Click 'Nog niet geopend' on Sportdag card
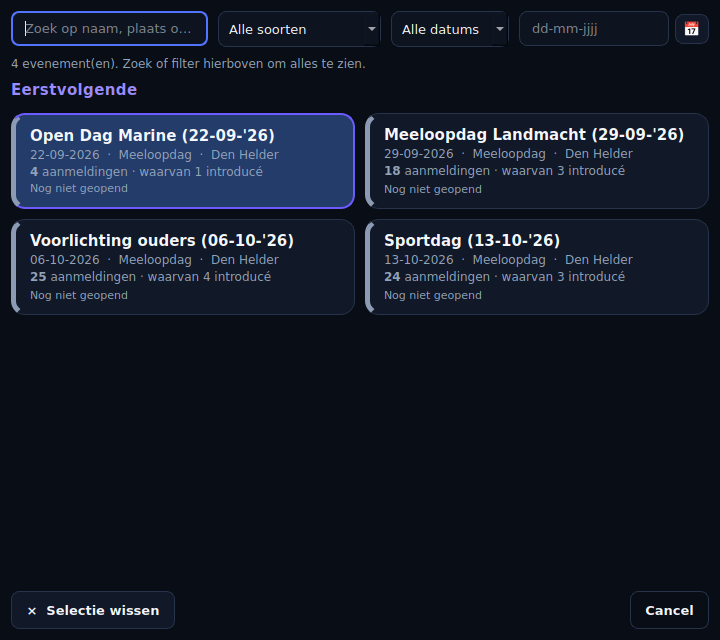Viewport: 720px width, 640px height. 433,295
